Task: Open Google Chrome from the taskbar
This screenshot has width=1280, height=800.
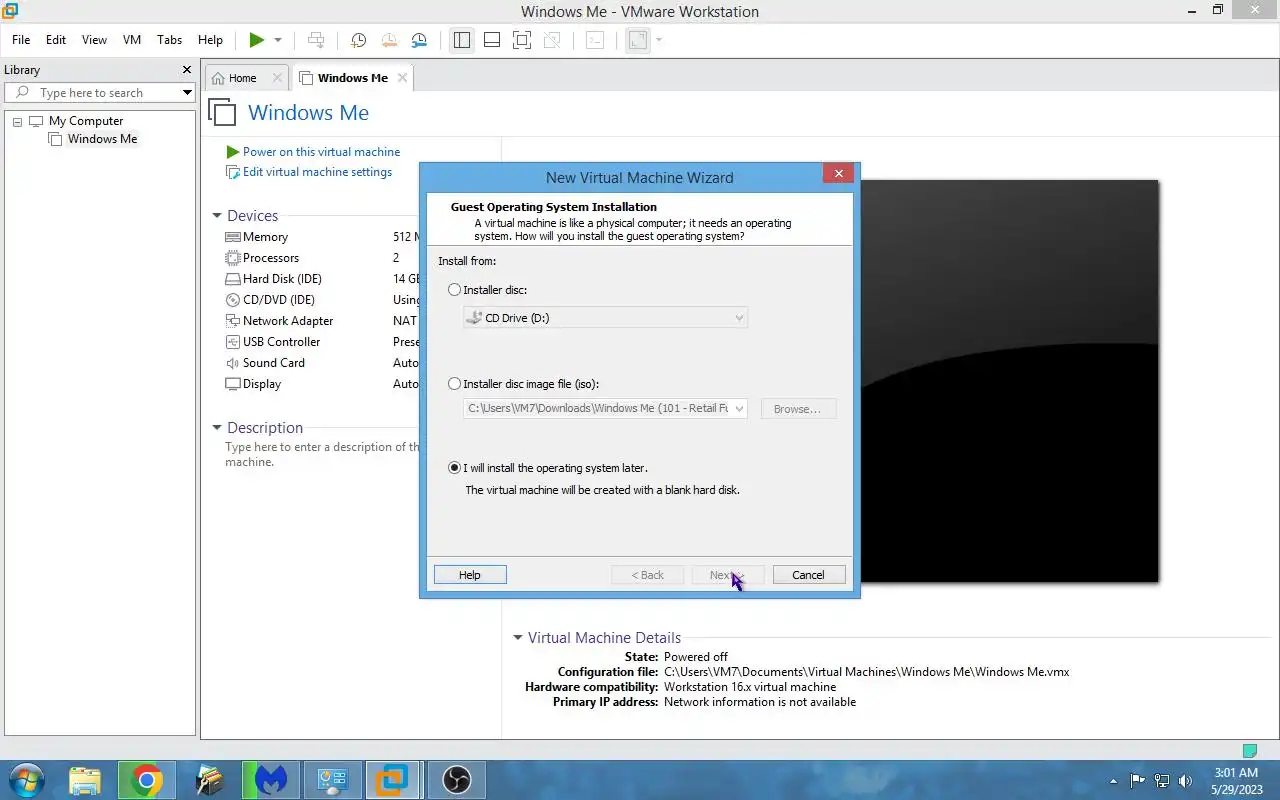Action: pyautogui.click(x=146, y=780)
